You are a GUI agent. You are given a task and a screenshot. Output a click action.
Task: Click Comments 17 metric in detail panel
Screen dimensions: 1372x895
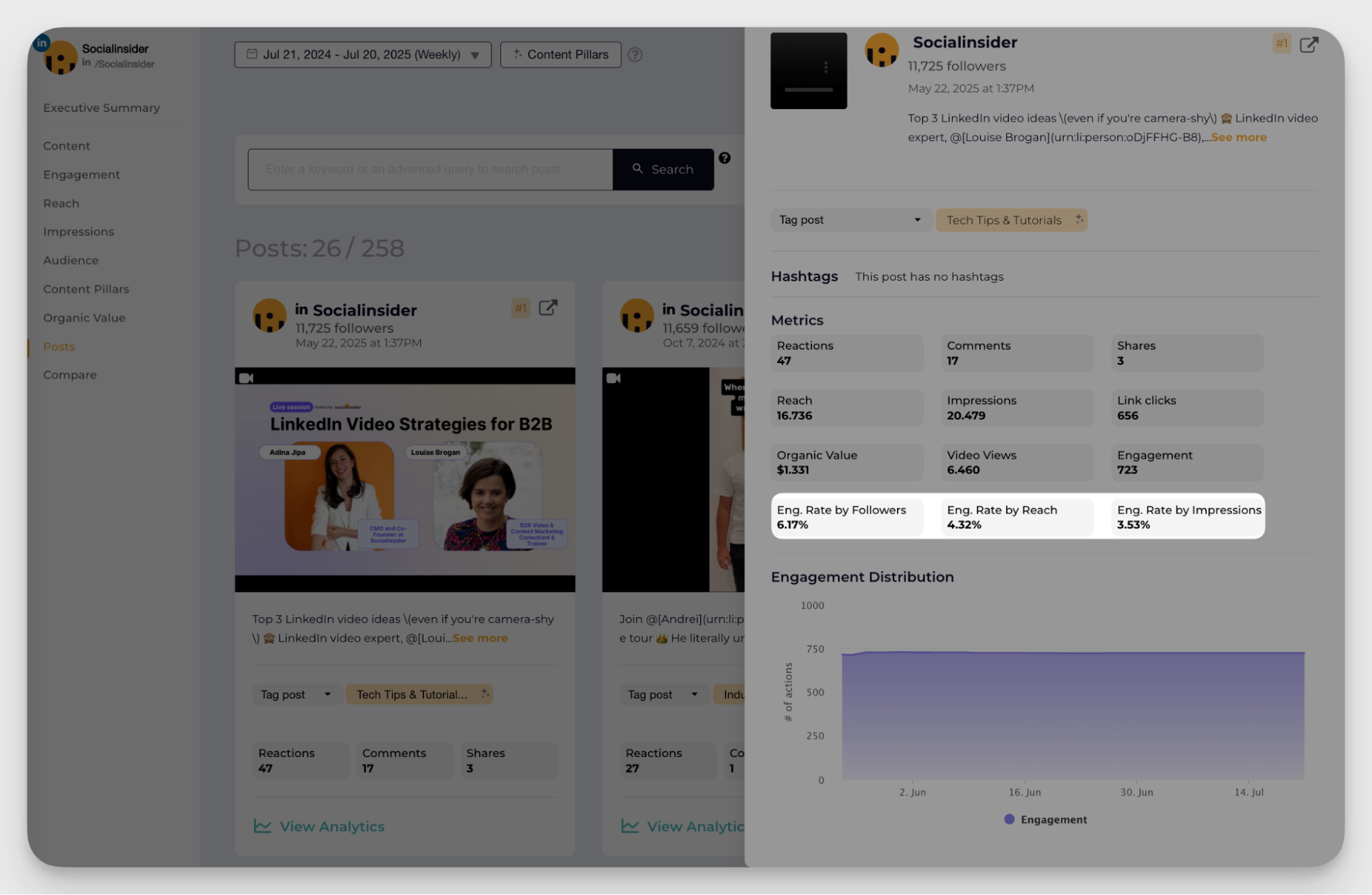point(1017,353)
